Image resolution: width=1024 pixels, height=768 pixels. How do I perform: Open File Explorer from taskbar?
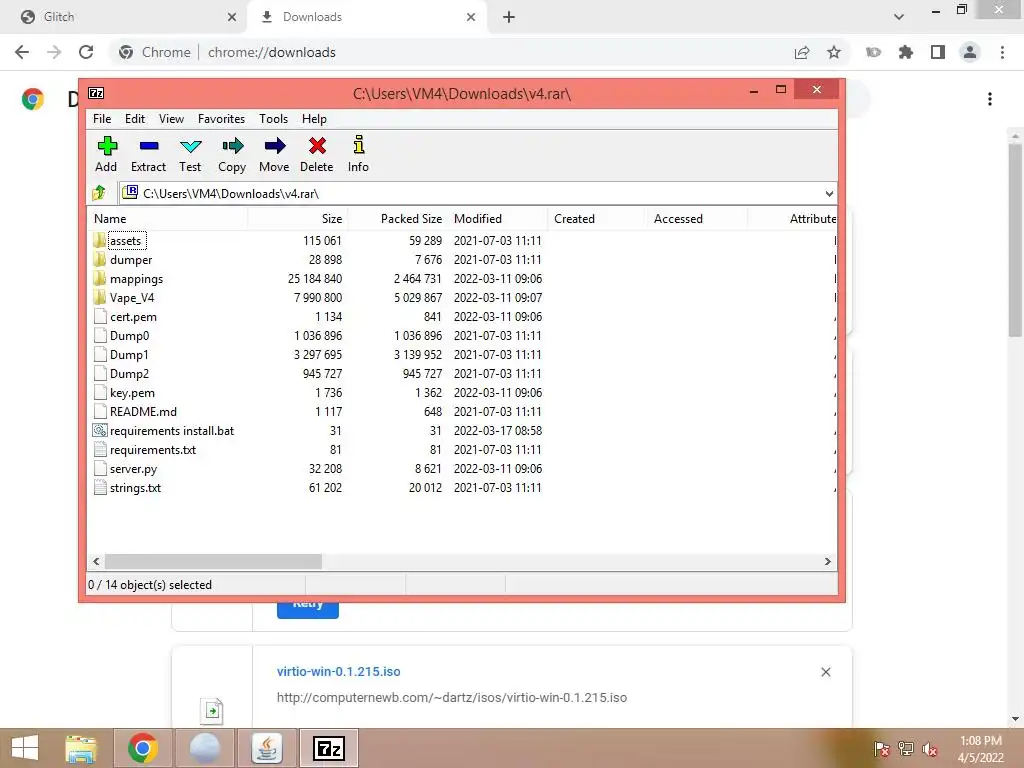81,748
